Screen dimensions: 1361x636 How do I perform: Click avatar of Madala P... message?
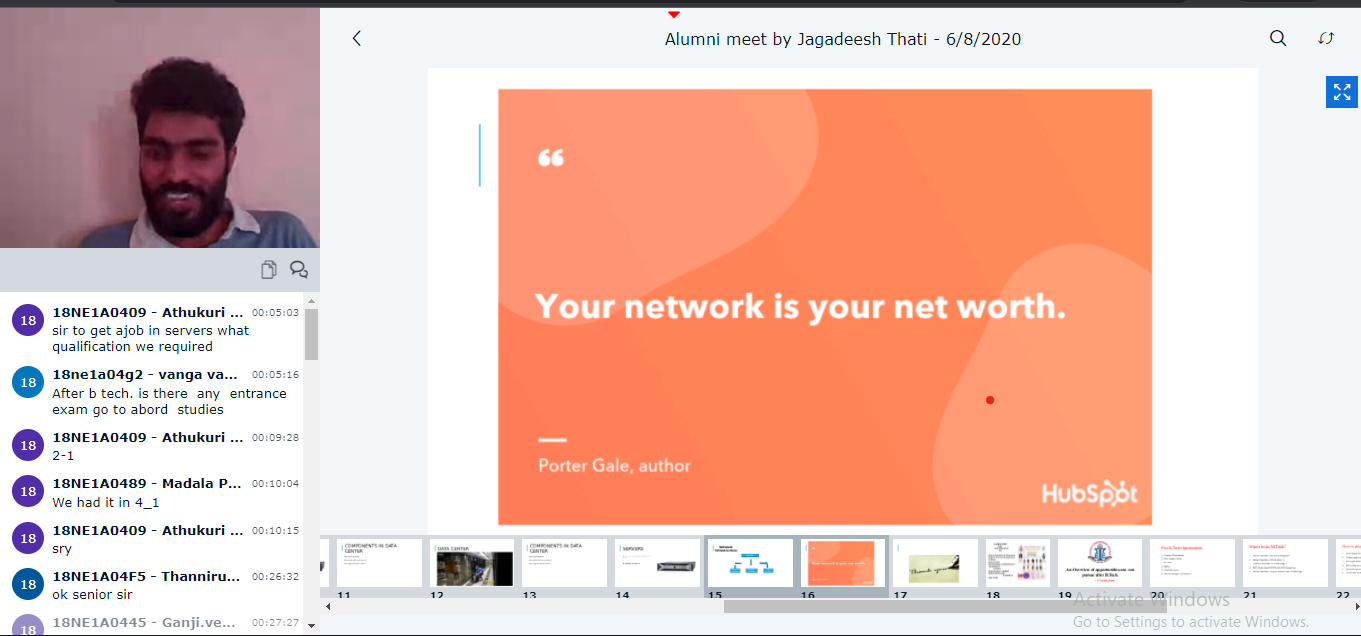pyautogui.click(x=28, y=491)
